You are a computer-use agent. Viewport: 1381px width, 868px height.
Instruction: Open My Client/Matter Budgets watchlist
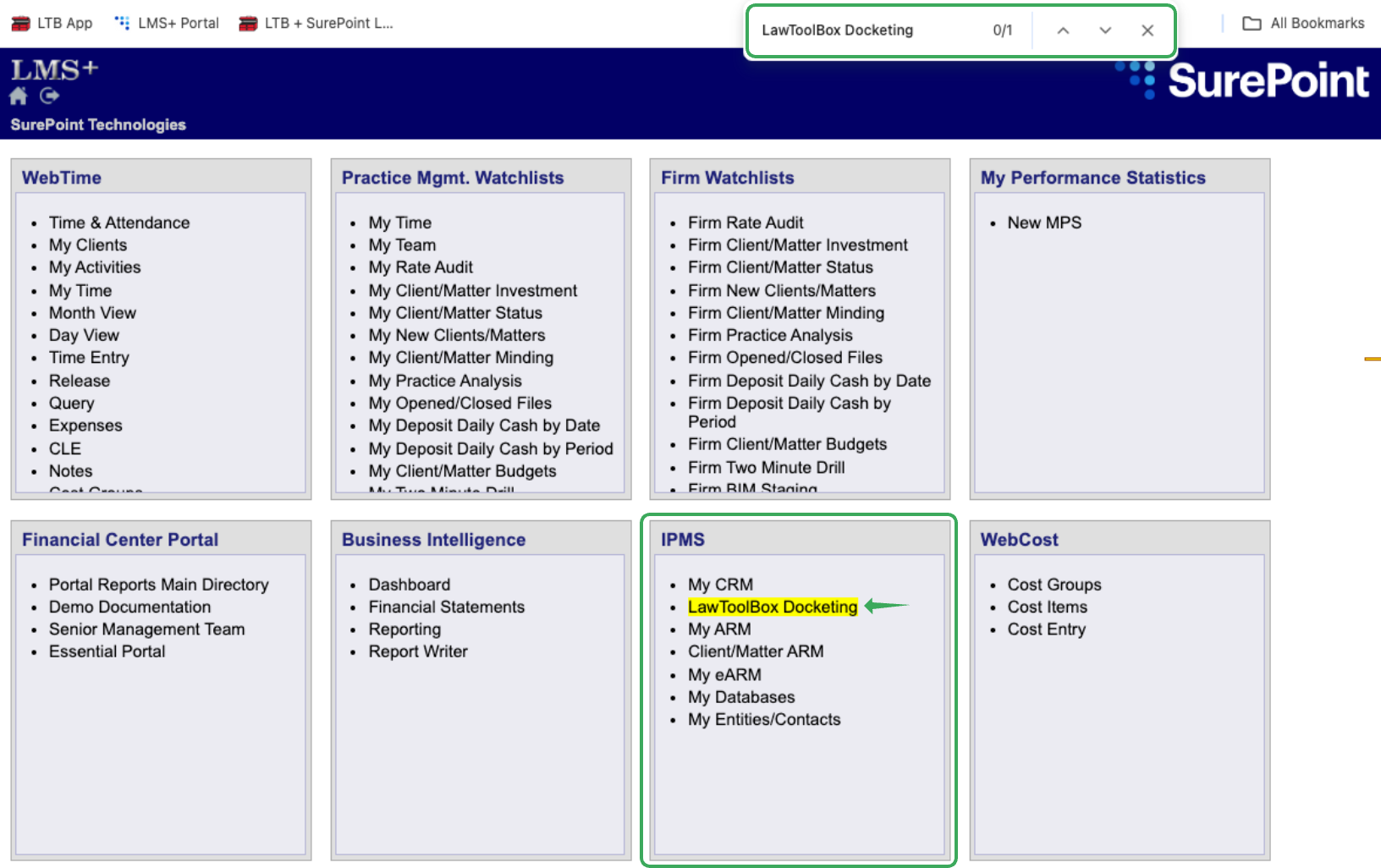click(463, 471)
